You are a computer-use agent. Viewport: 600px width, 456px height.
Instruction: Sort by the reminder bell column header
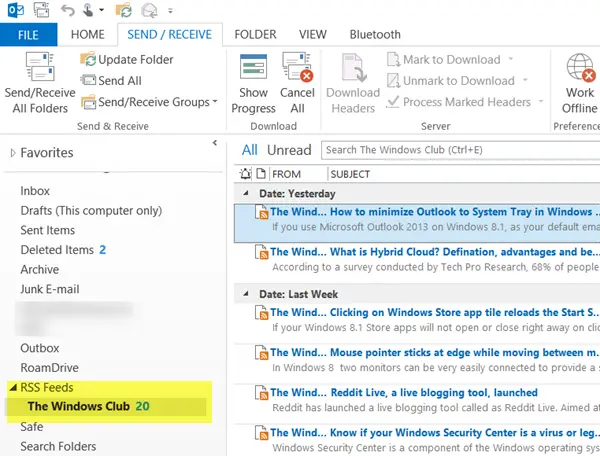tap(245, 174)
